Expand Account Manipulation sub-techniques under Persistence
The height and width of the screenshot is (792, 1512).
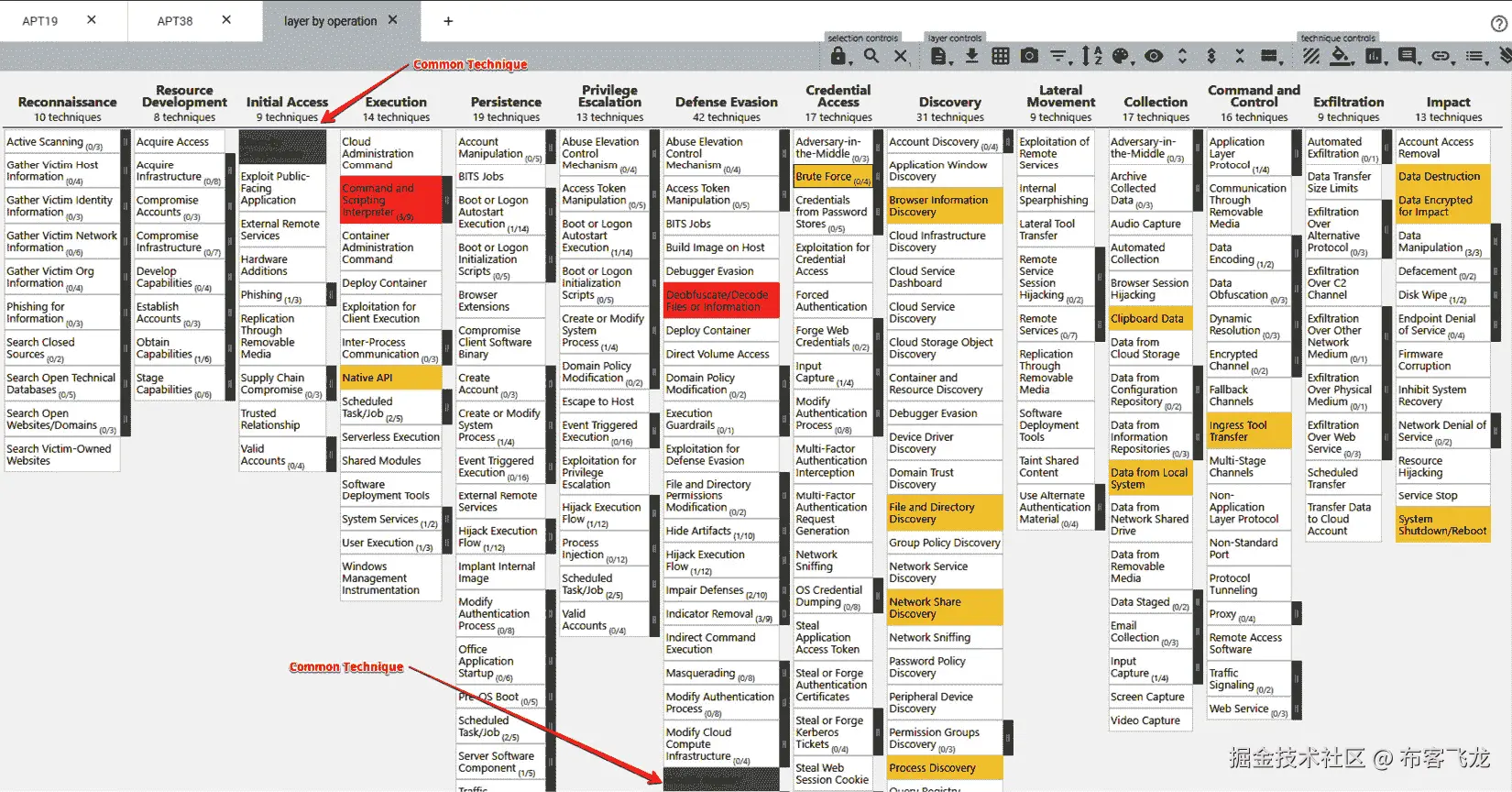(x=551, y=148)
